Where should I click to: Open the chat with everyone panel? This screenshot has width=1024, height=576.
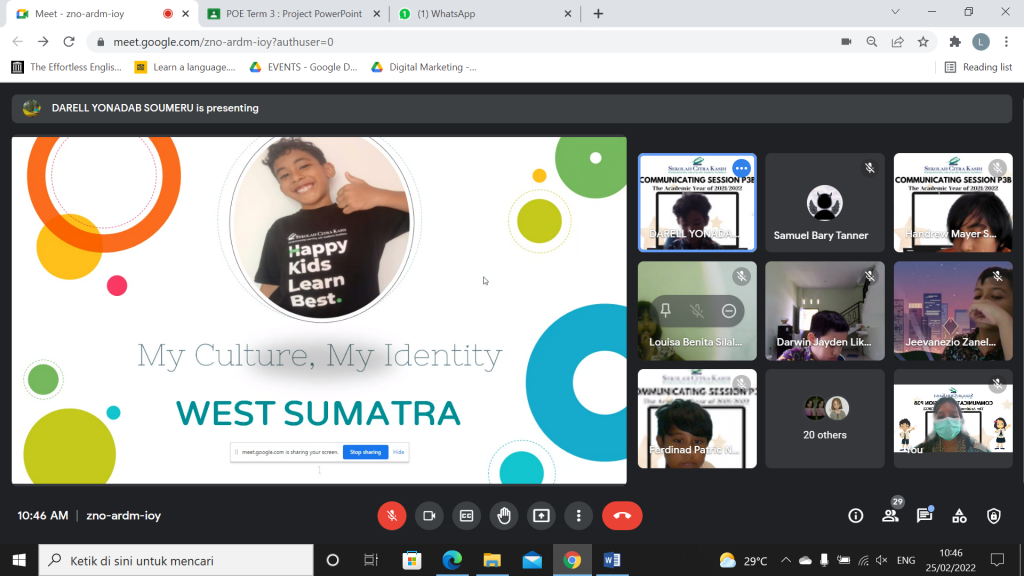[925, 516]
